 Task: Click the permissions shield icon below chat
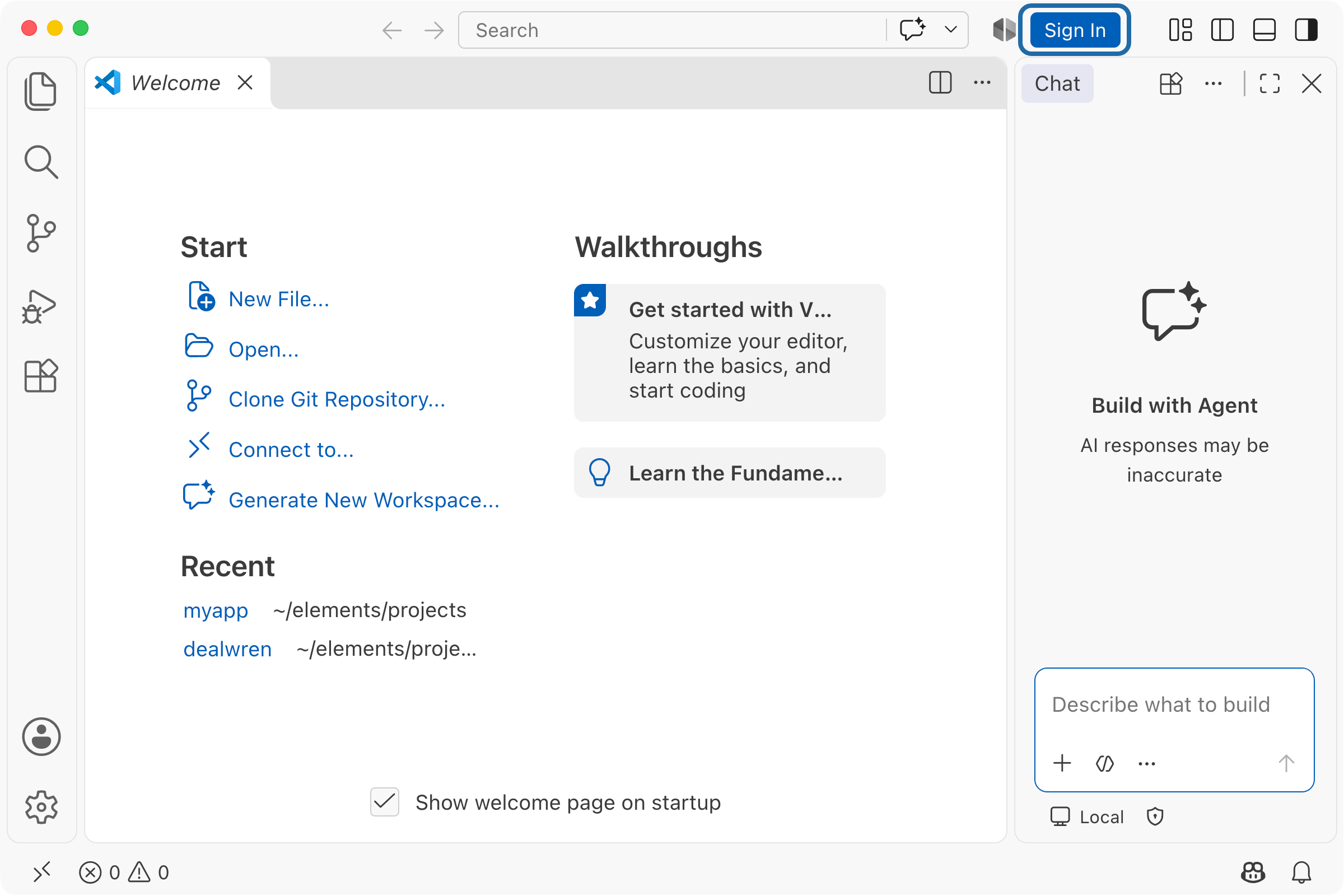point(1155,817)
